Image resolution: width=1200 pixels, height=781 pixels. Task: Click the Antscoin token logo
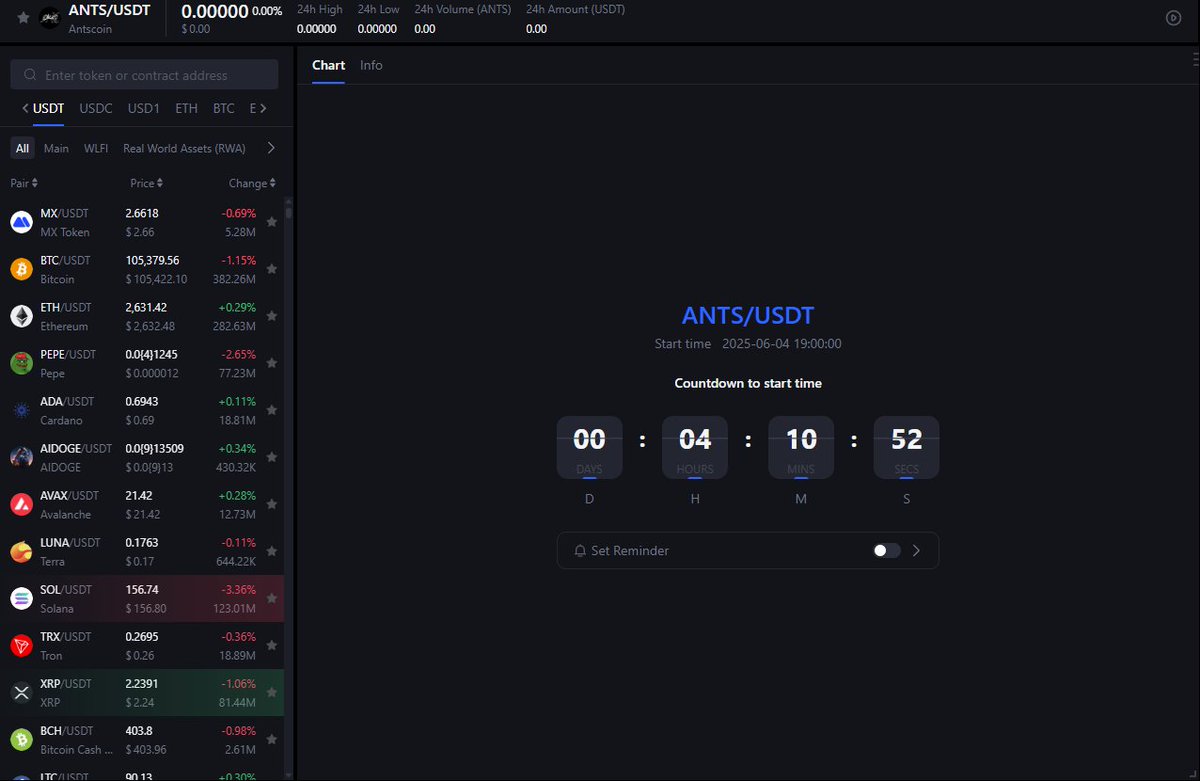pyautogui.click(x=50, y=18)
